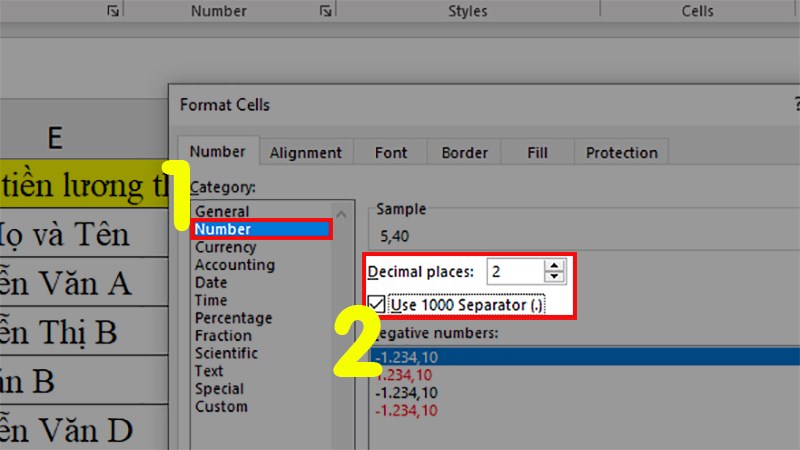The image size is (800, 450).
Task: Open the Border tab
Action: point(464,153)
